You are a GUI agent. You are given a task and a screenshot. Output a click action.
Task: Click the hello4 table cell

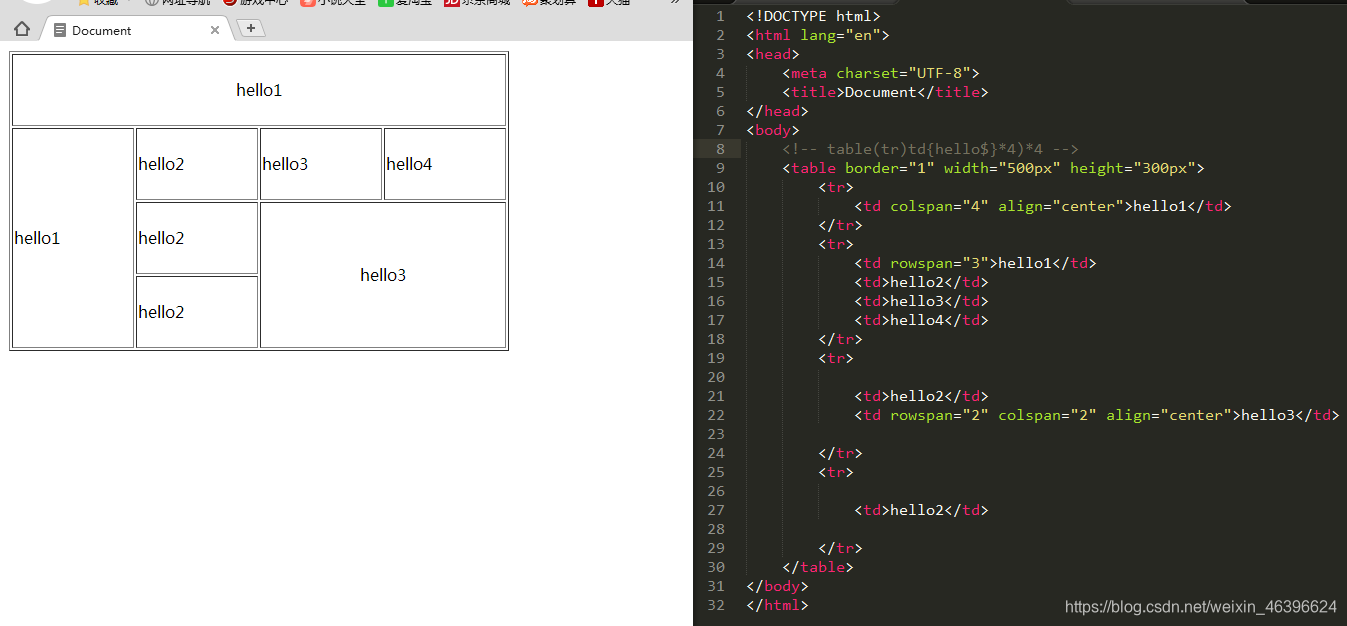click(x=445, y=164)
